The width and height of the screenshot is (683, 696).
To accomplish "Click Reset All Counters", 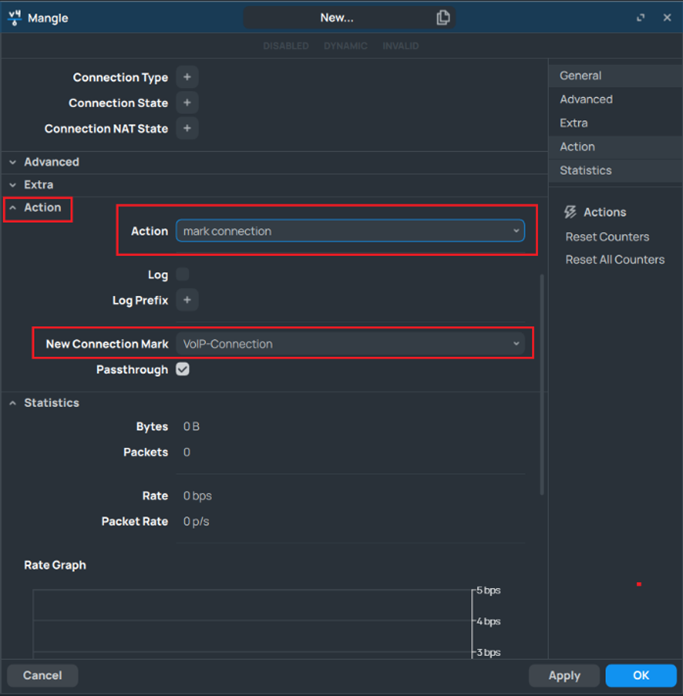I will [614, 259].
